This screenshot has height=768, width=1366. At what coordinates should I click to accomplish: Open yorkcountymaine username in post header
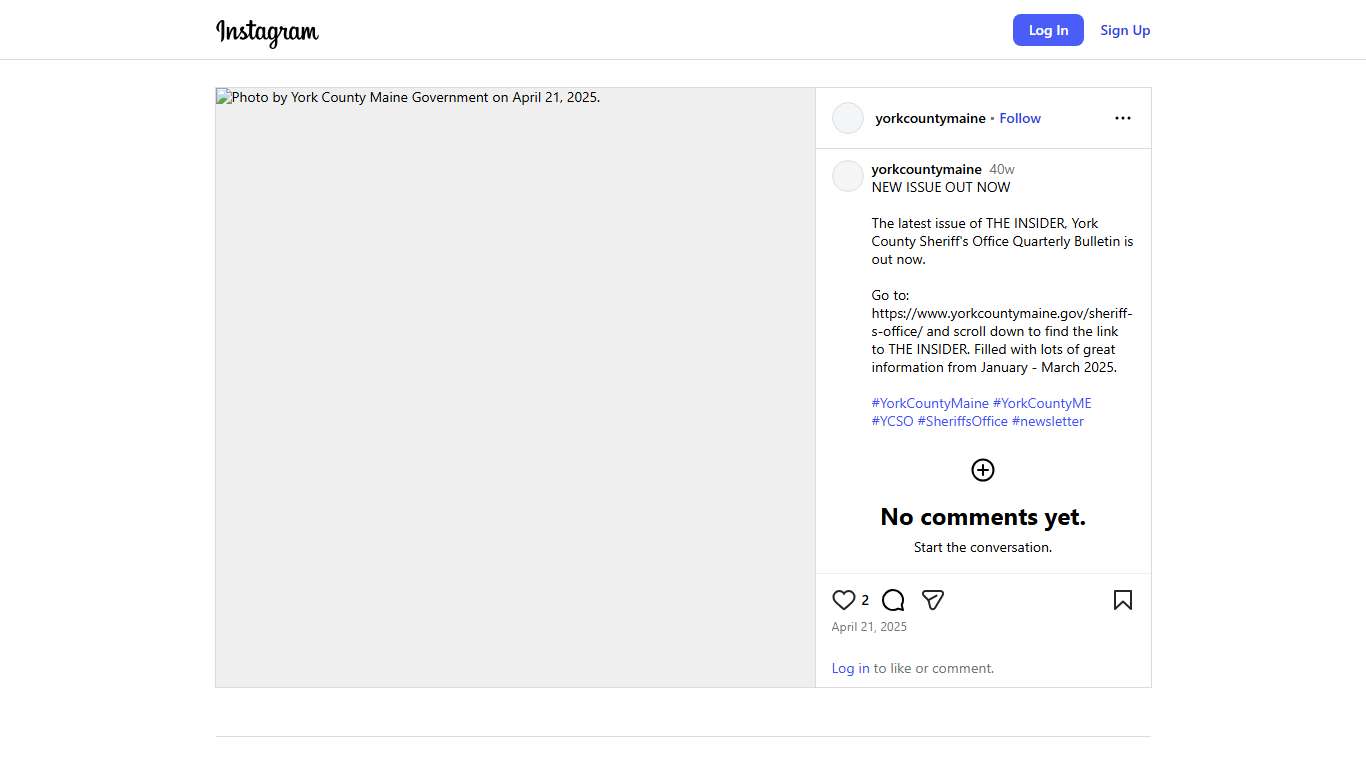[930, 118]
